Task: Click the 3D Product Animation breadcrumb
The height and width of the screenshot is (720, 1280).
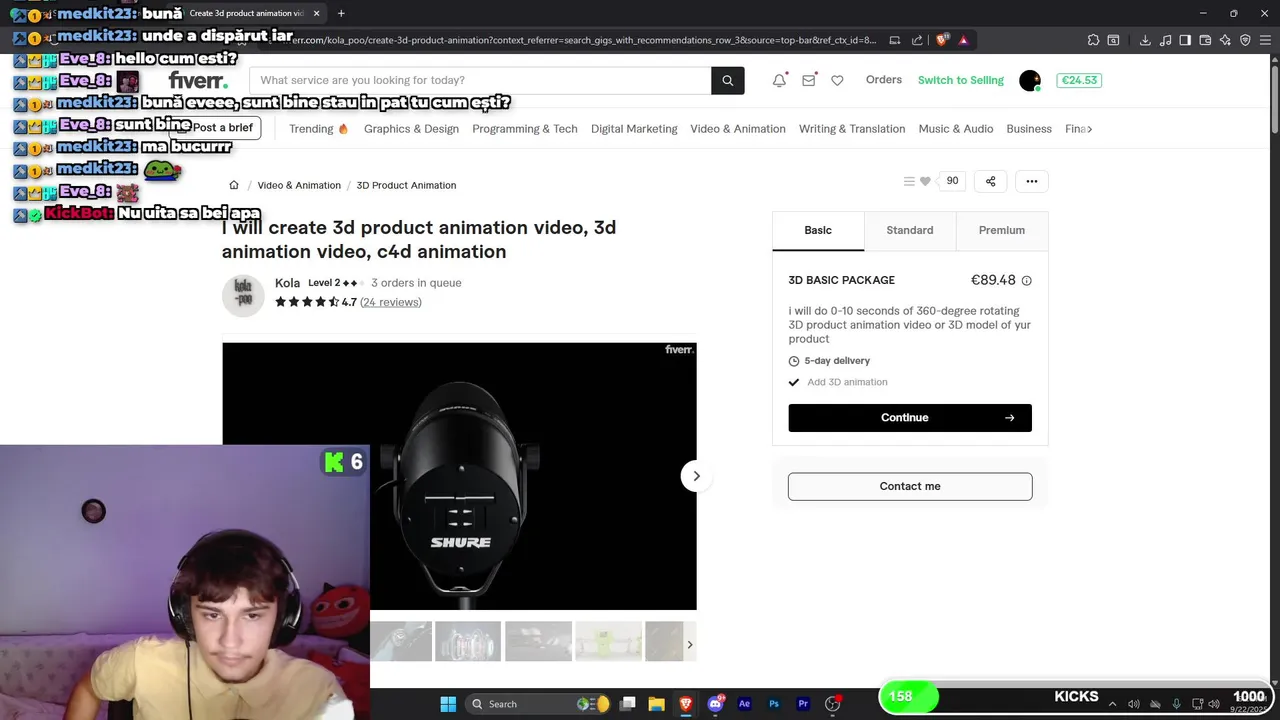Action: tap(406, 185)
